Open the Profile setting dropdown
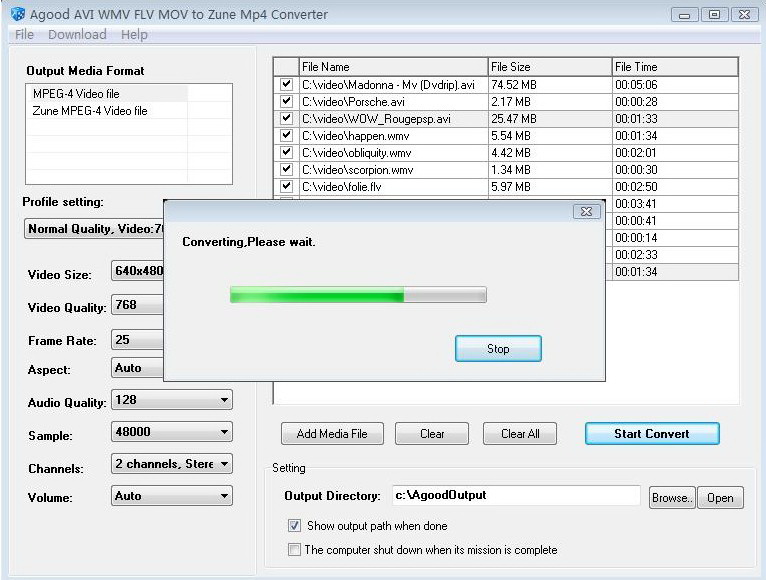This screenshot has height=580, width=766. click(x=94, y=229)
